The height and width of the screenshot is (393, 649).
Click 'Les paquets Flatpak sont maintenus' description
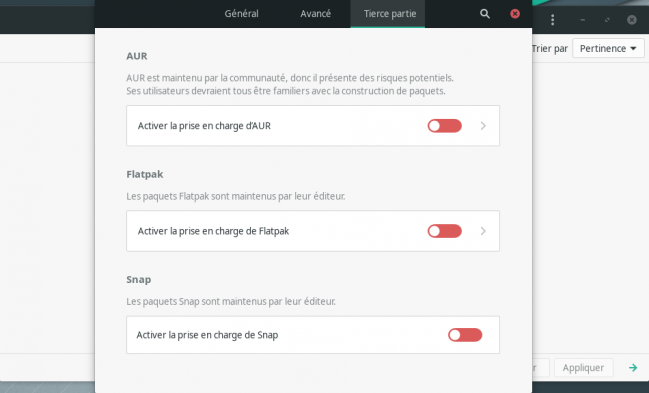click(236, 196)
